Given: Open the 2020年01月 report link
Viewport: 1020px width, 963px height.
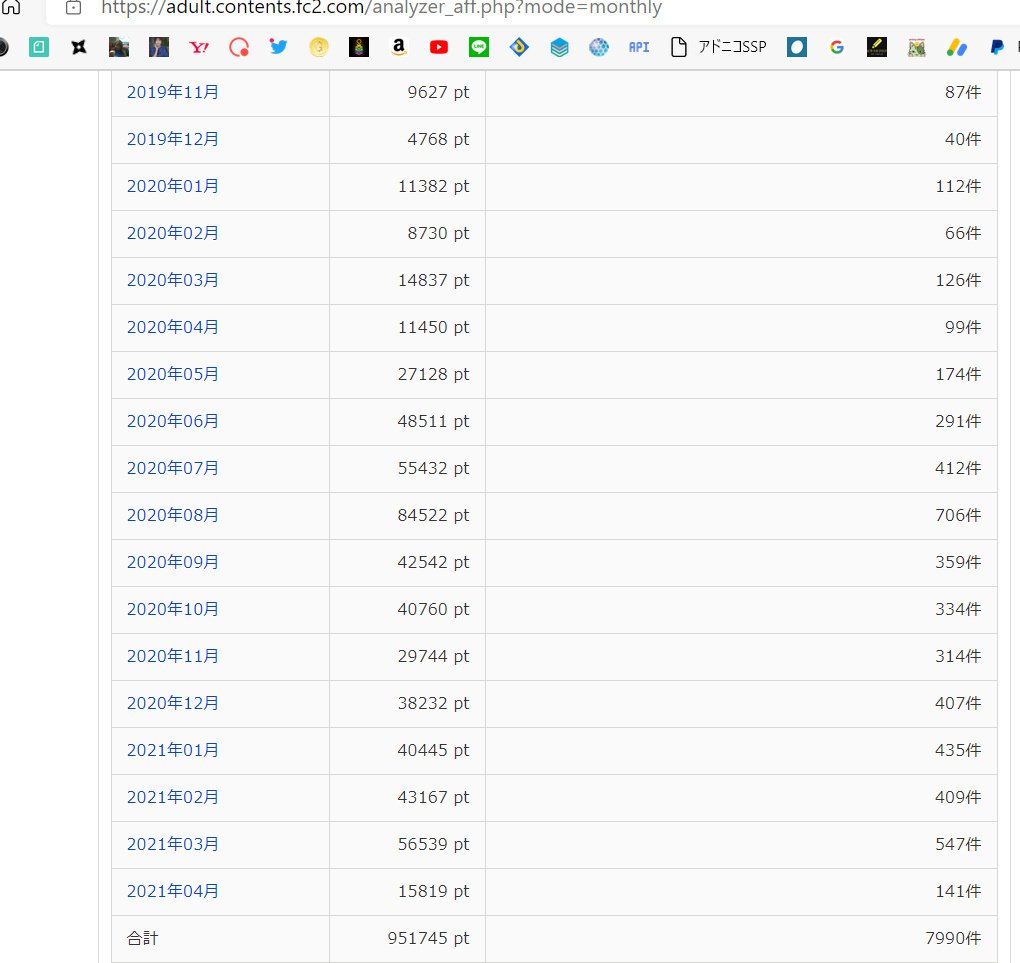Looking at the screenshot, I should click(x=172, y=186).
